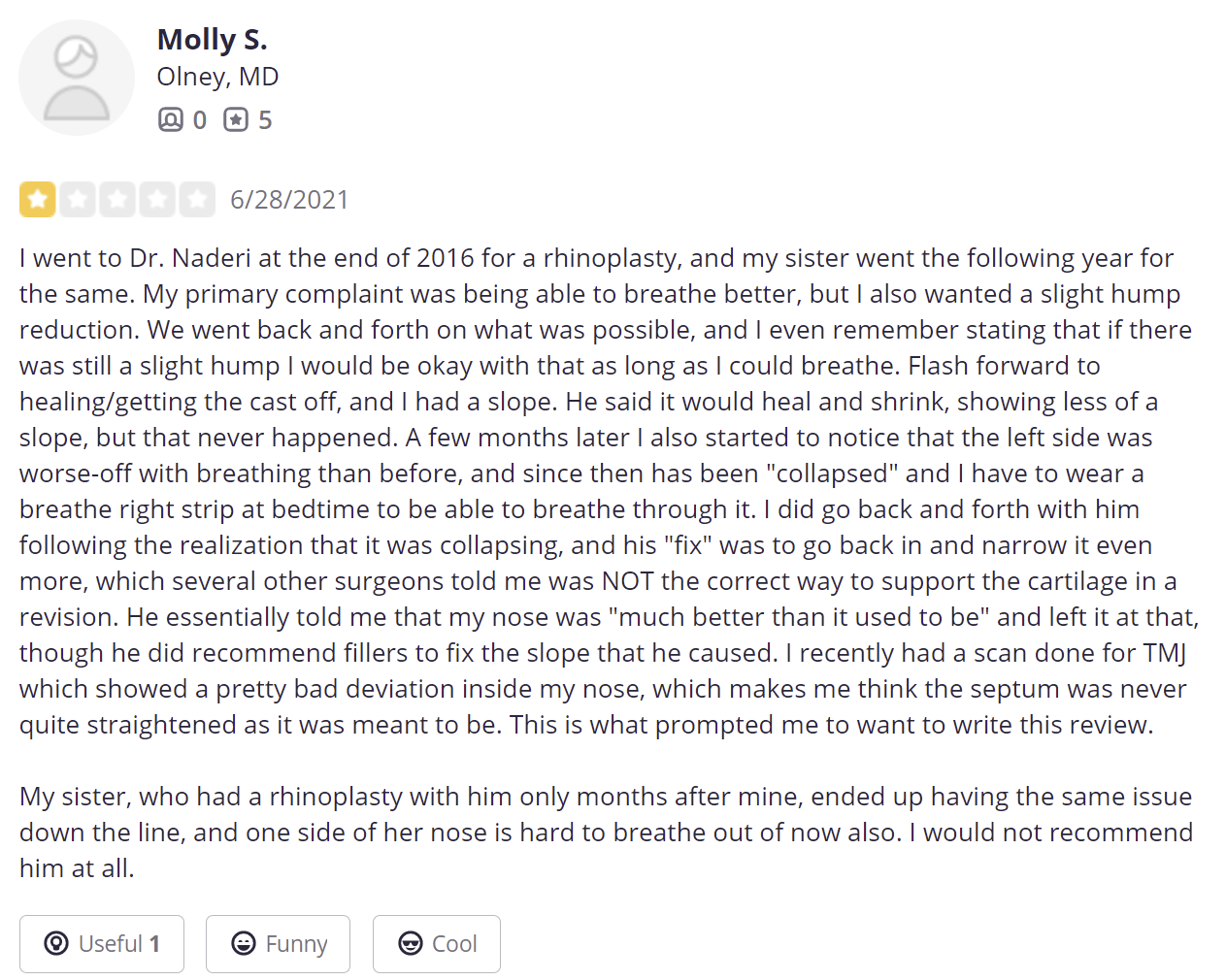Click the sunglasses face Cool icon

(411, 943)
